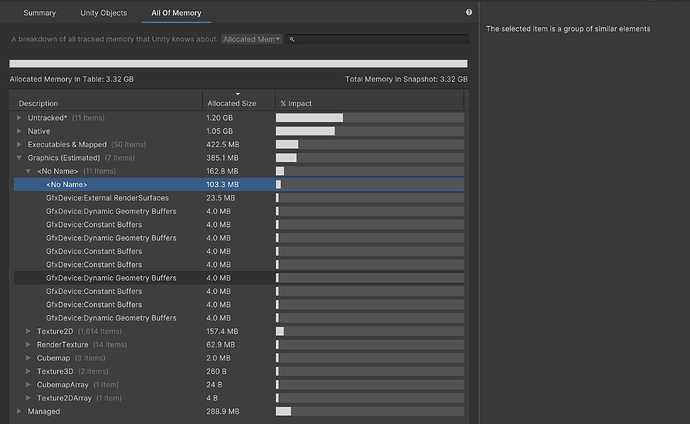The image size is (690, 424).
Task: Collapse the No Name 11 items group
Action: coord(28,171)
